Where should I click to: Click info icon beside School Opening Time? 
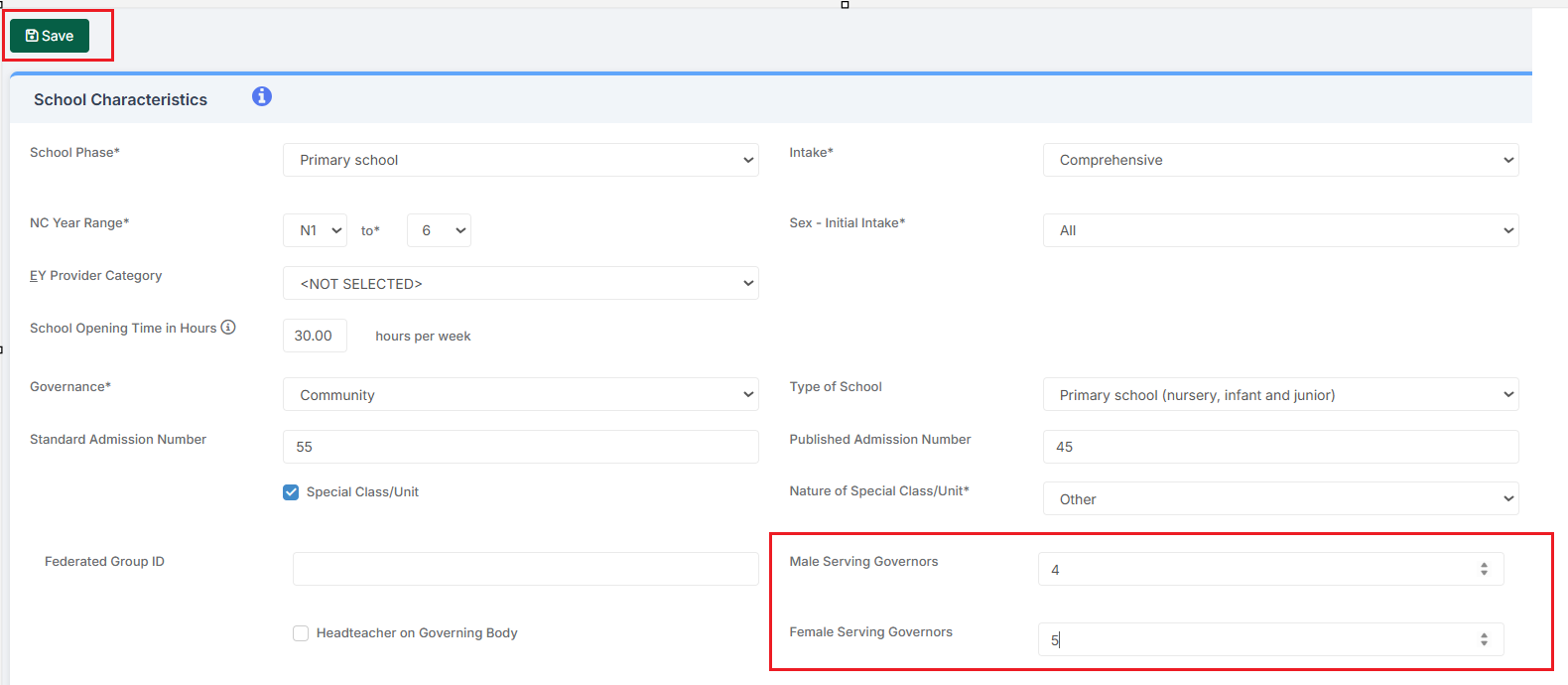point(228,328)
